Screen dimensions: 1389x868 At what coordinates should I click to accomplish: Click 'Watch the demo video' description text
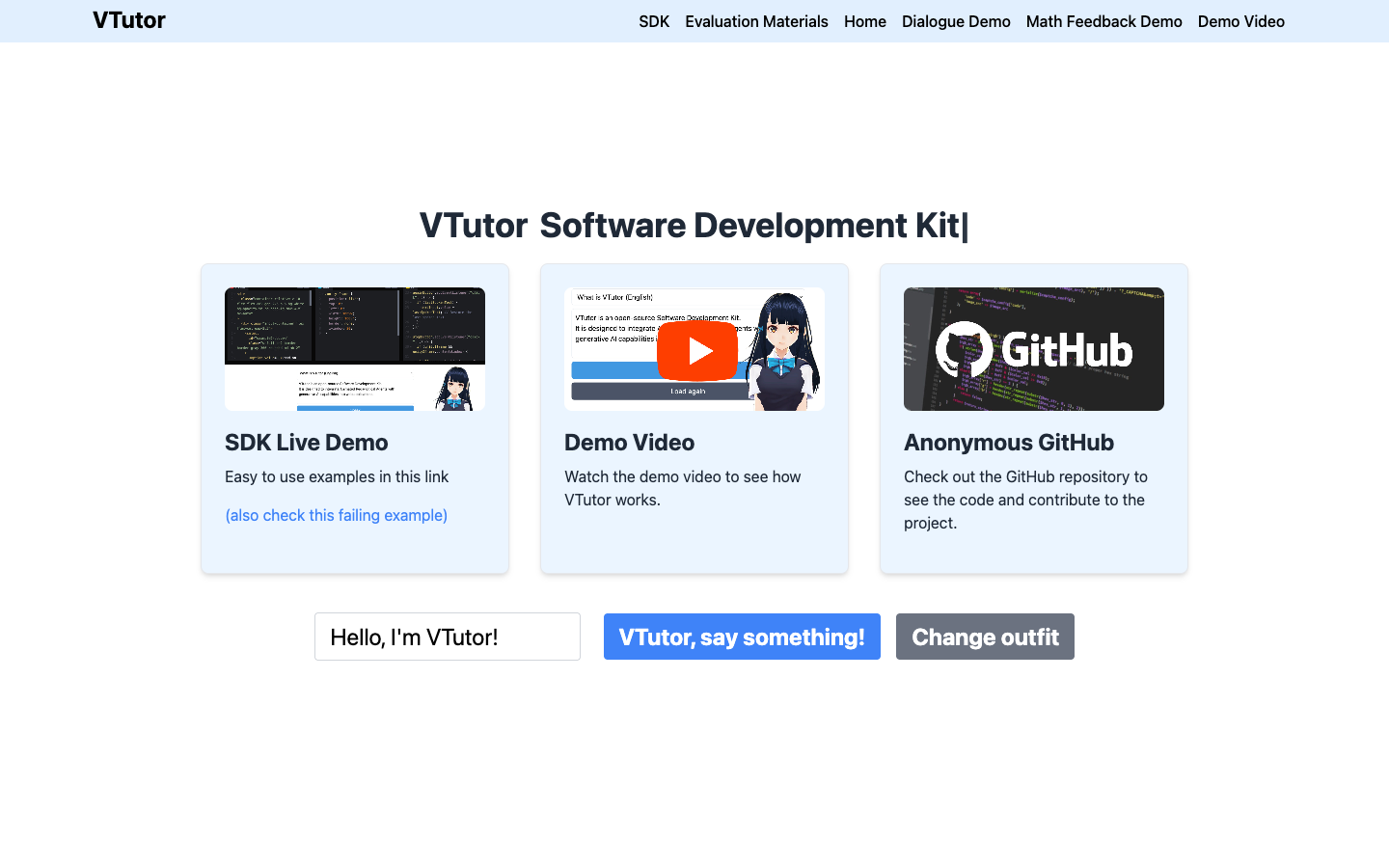tap(683, 488)
